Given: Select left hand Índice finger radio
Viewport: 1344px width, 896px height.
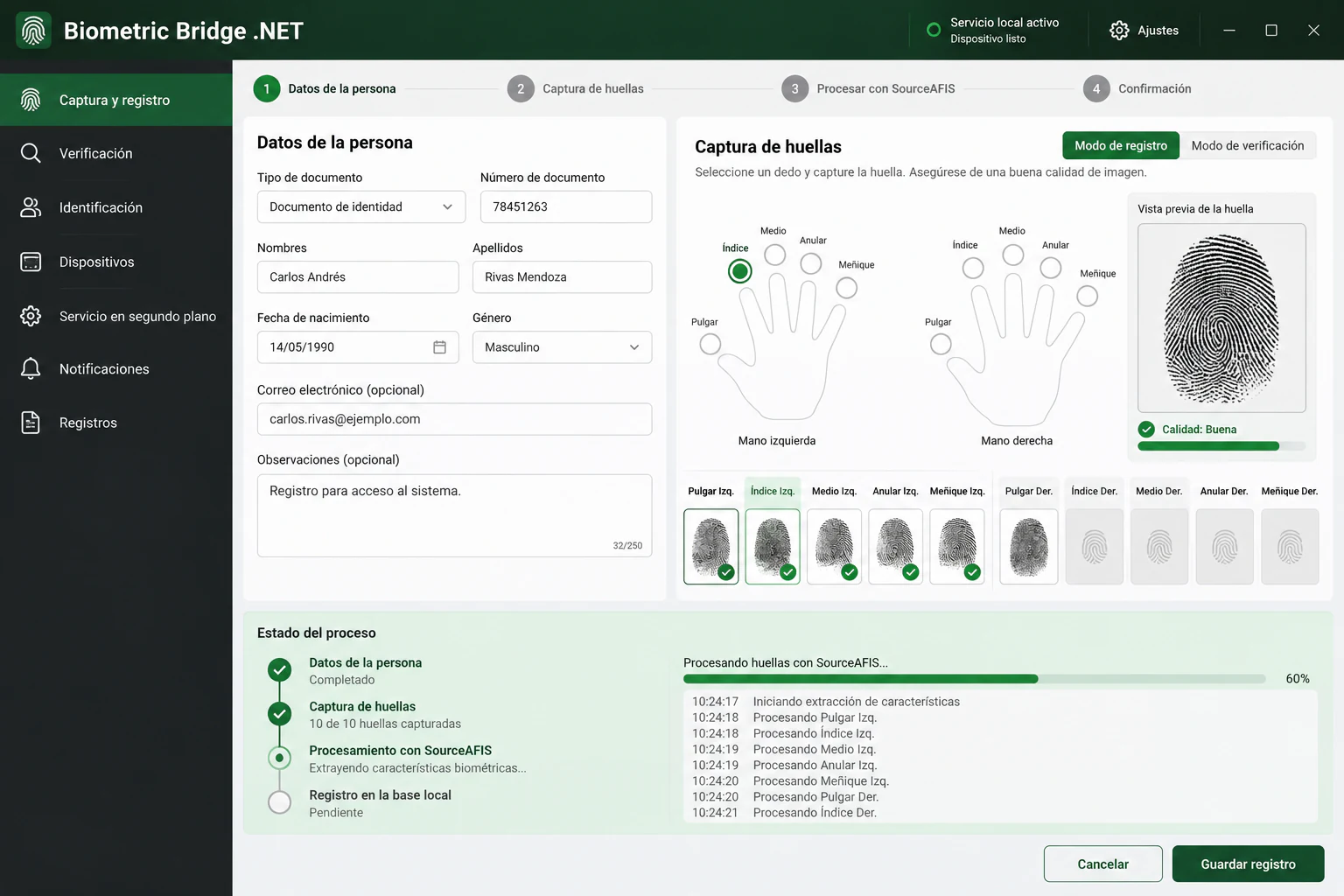Looking at the screenshot, I should point(740,271).
